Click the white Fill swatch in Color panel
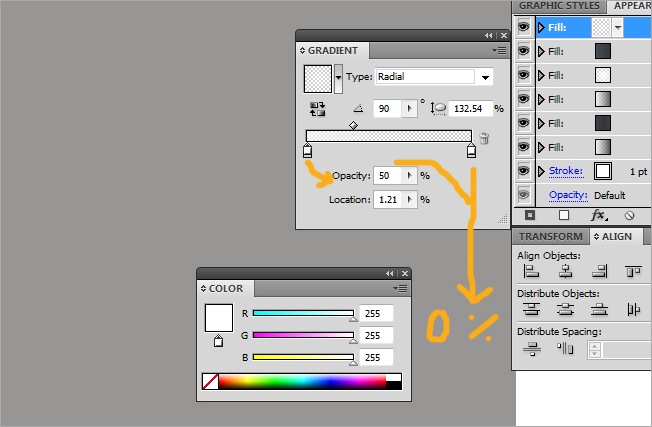The width and height of the screenshot is (652, 427). point(219,318)
